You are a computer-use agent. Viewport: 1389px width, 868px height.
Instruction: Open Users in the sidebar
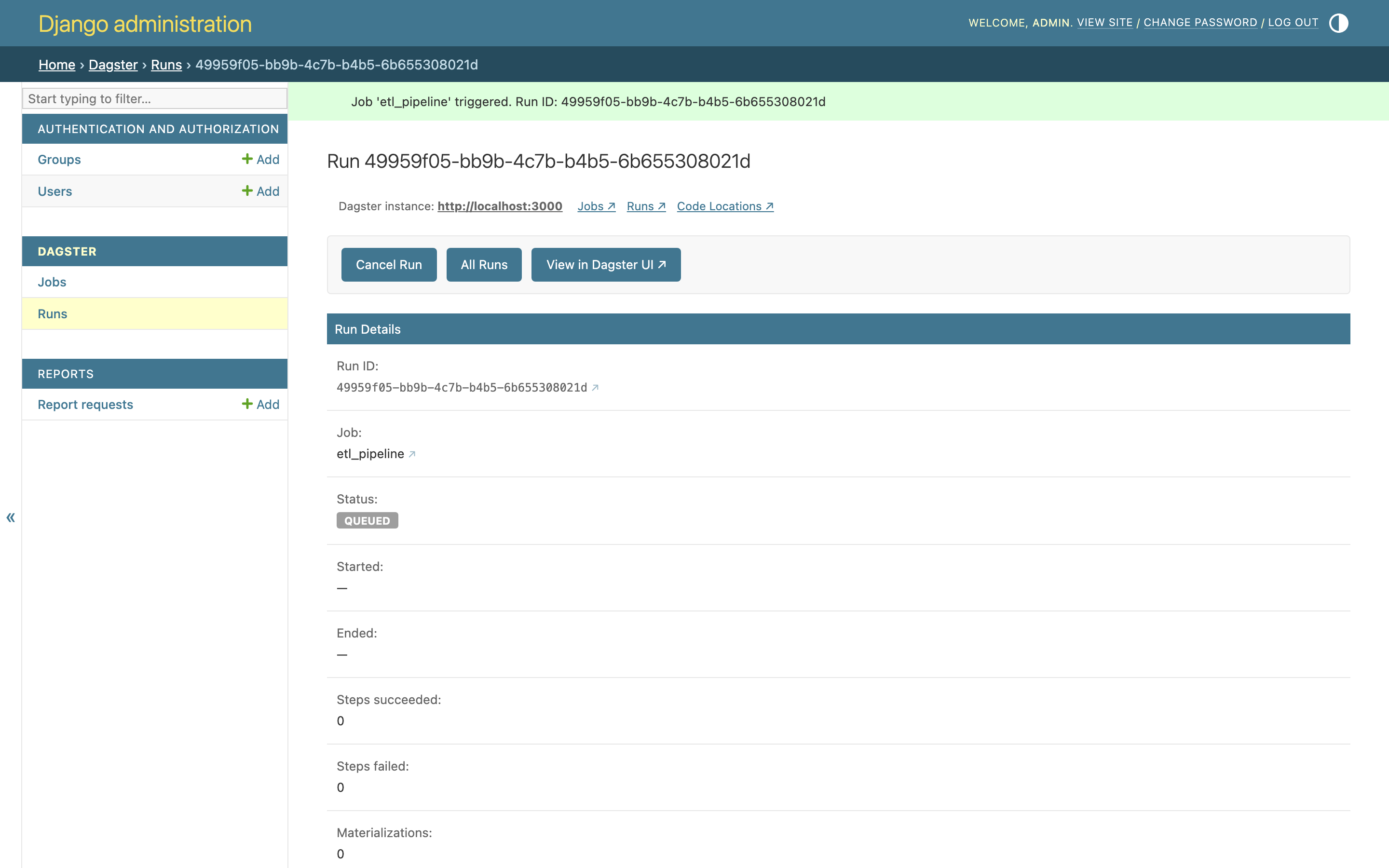point(55,191)
